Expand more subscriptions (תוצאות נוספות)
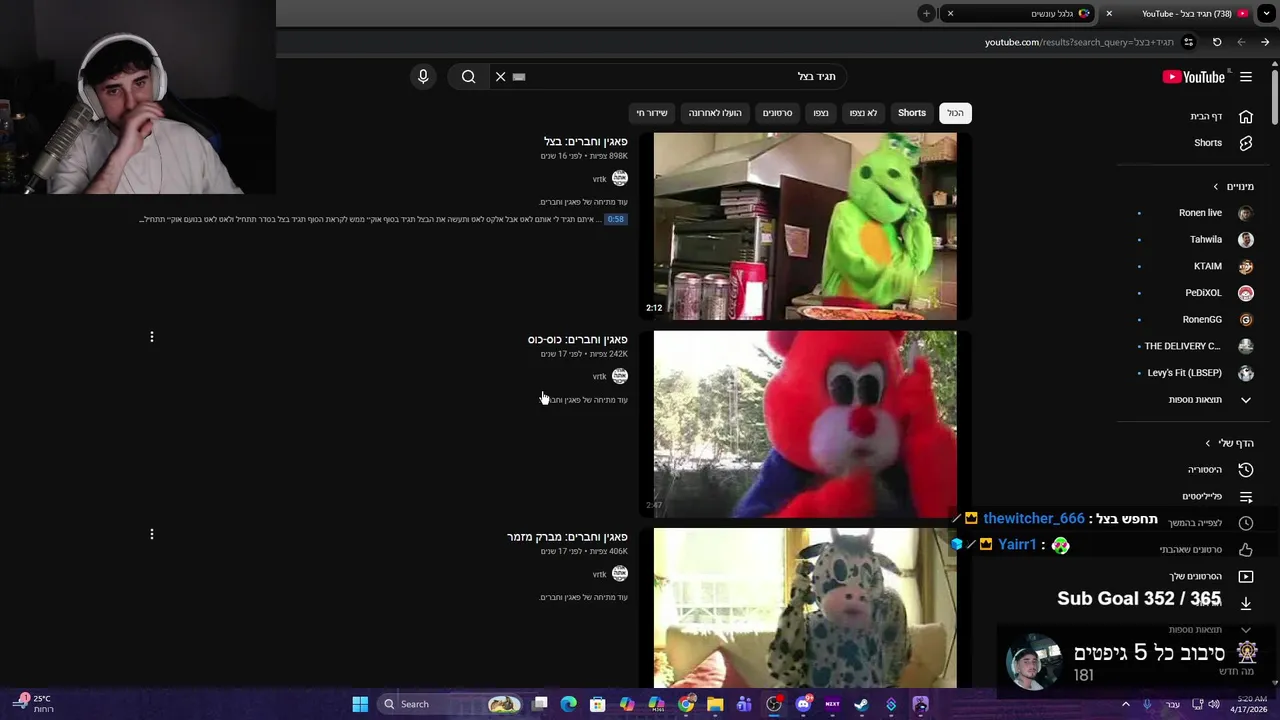Screen dimensions: 1280x720 click(1210, 400)
